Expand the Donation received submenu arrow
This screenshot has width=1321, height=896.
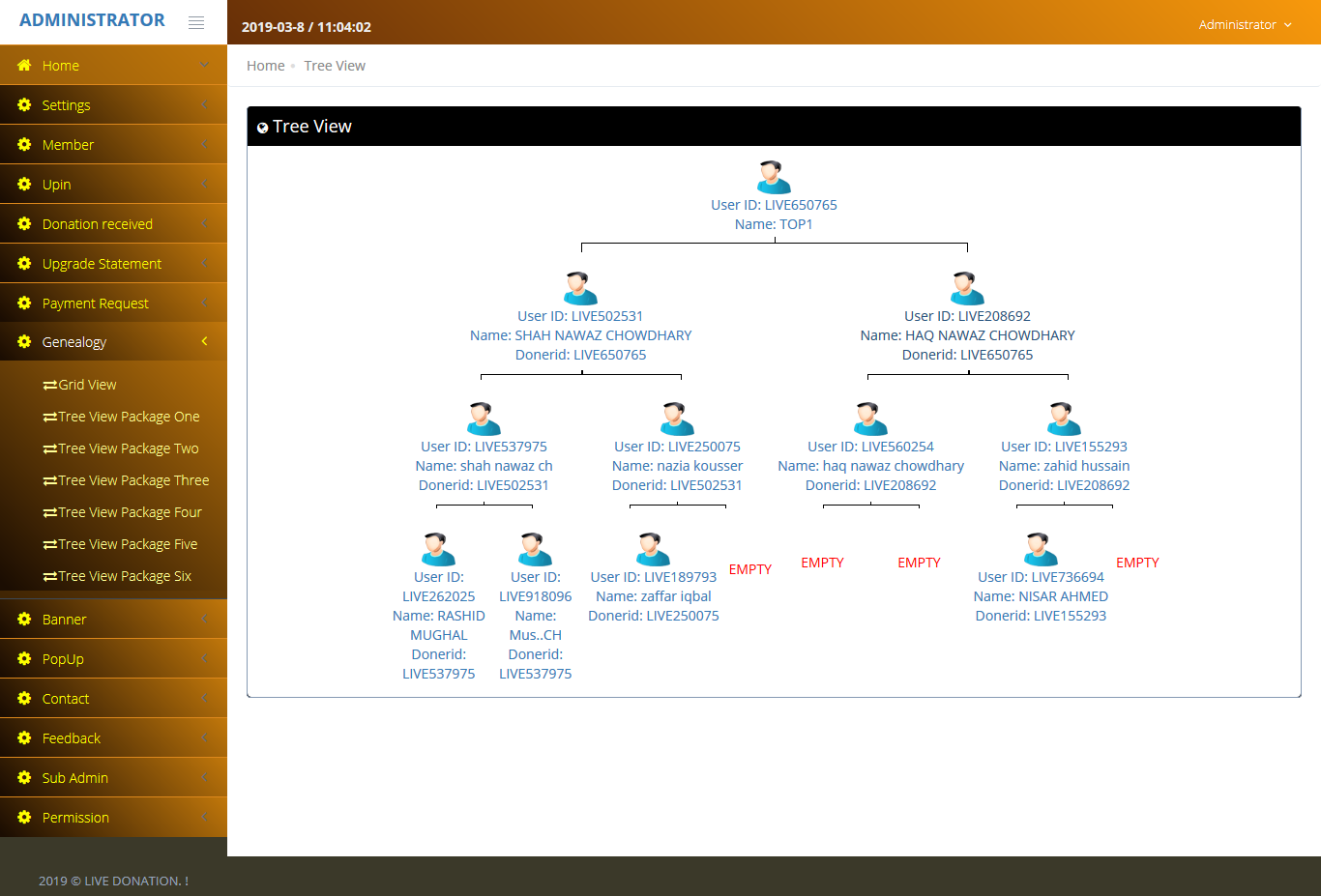pyautogui.click(x=204, y=223)
